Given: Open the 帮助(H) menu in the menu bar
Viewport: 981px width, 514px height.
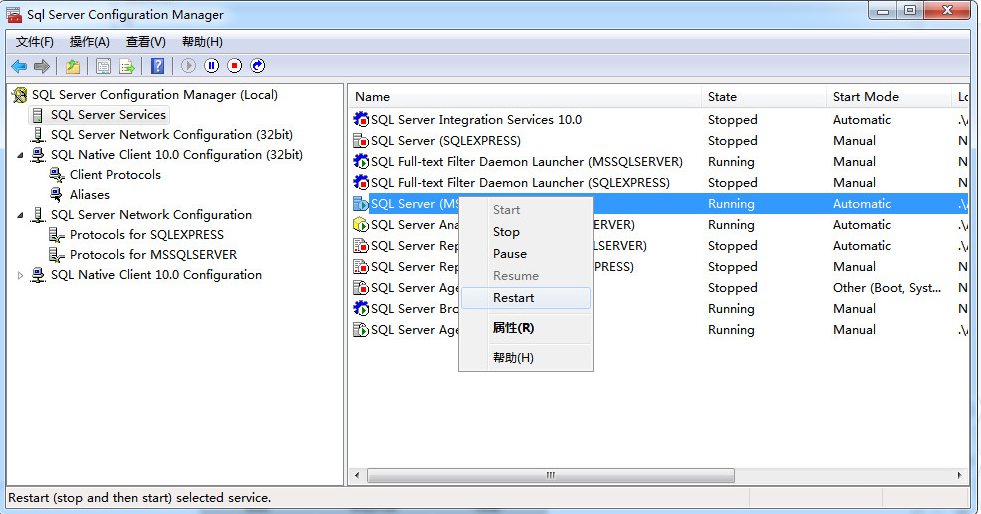Looking at the screenshot, I should [x=202, y=42].
